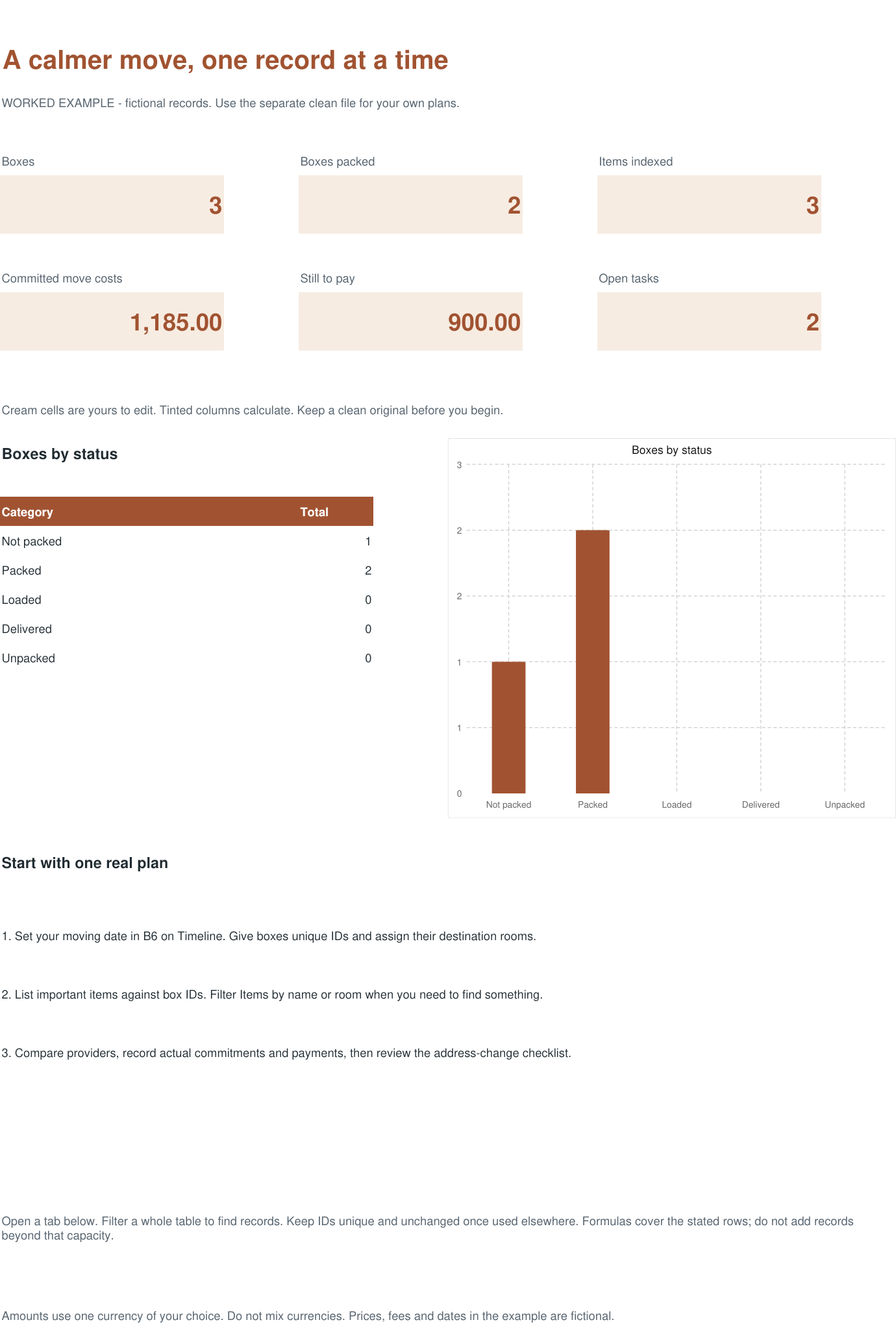Select the 'Delivered' table row label

click(27, 629)
